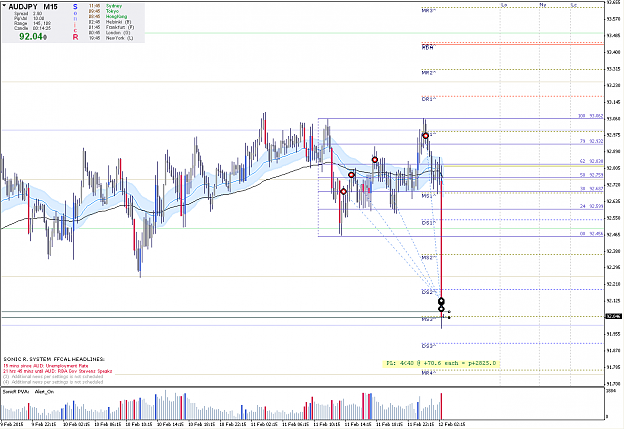
Task: Click the chart menu arrow beside AUDJPY
Action: (4, 6)
